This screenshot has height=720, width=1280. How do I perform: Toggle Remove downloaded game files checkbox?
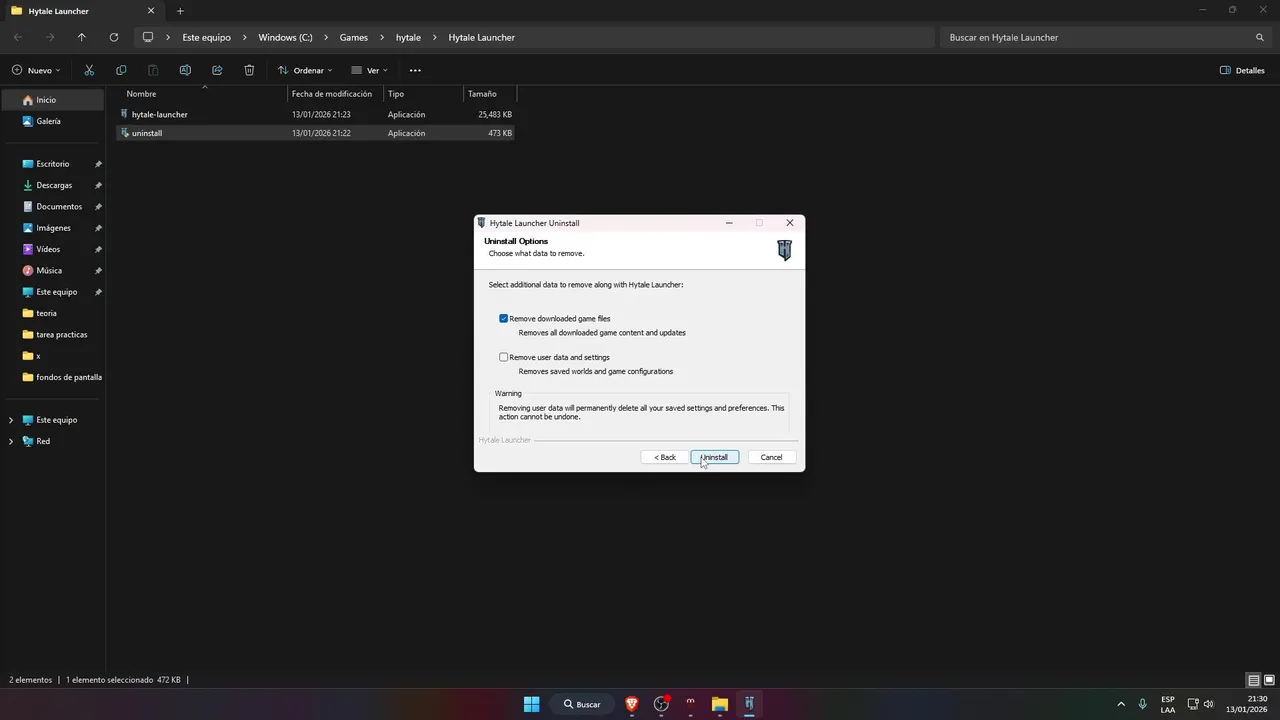click(x=504, y=318)
